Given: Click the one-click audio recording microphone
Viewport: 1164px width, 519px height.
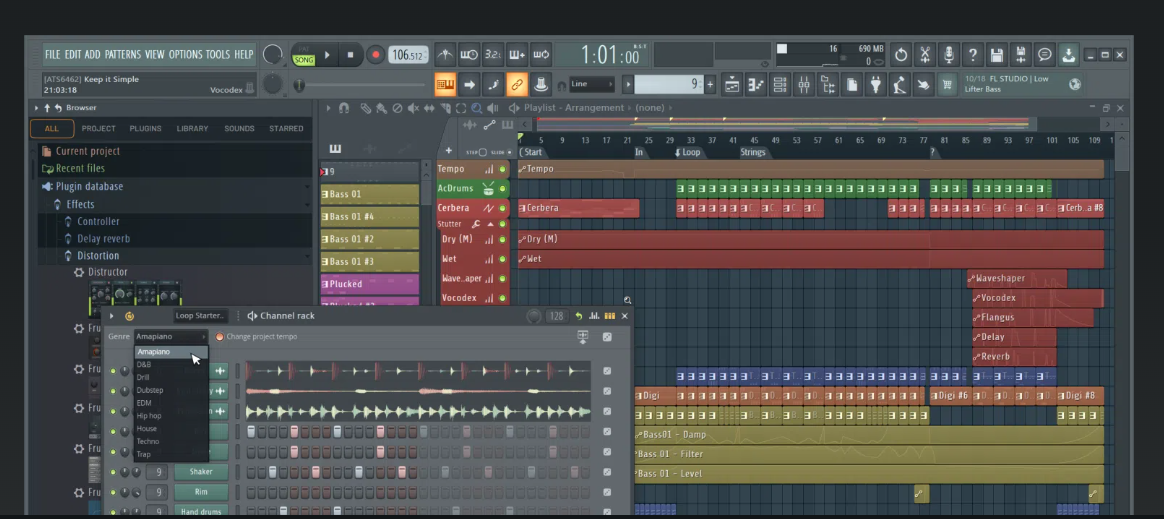Looking at the screenshot, I should click(949, 55).
